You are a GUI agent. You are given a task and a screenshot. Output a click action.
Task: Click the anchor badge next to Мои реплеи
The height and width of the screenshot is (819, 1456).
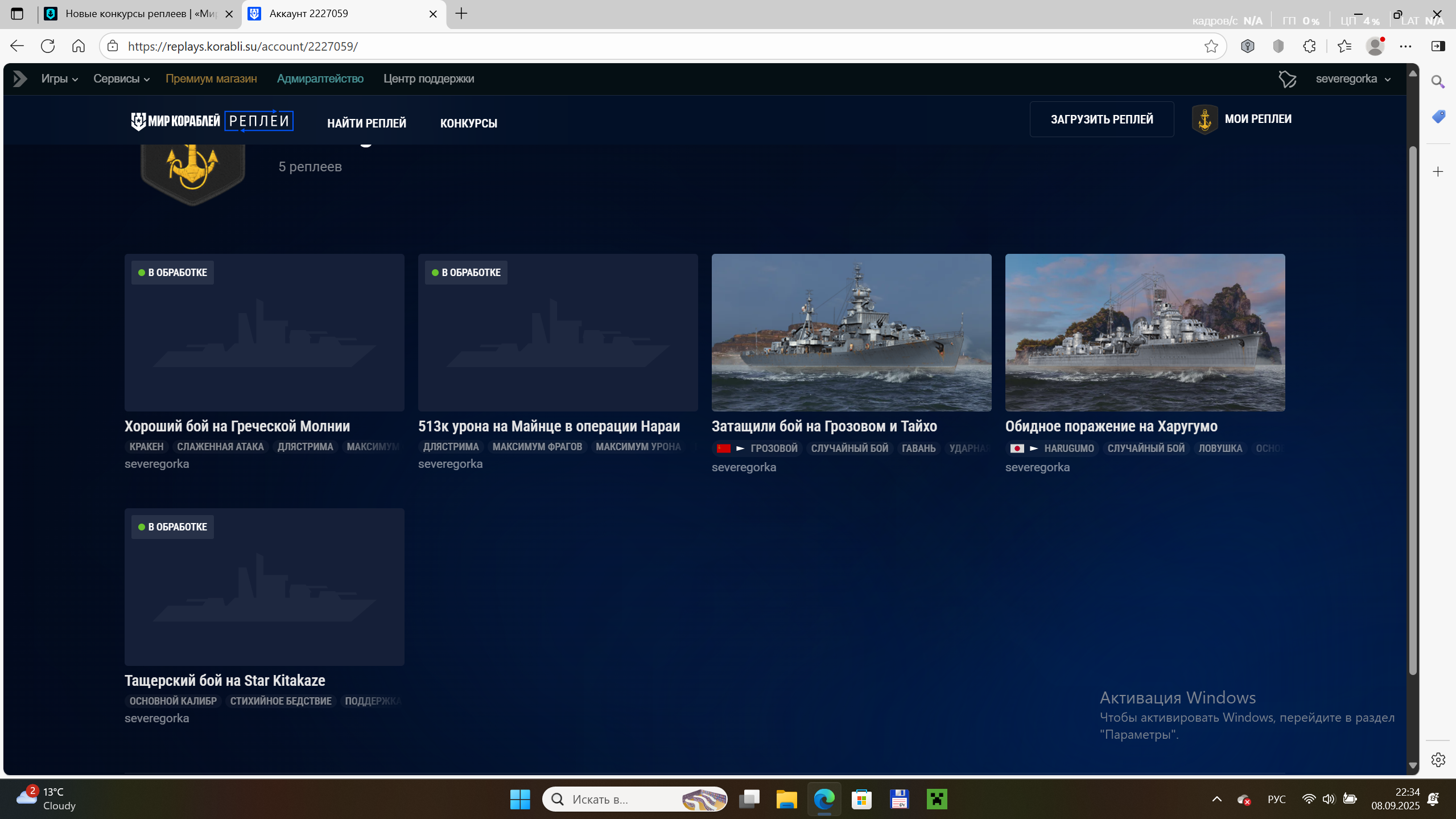coord(1205,119)
